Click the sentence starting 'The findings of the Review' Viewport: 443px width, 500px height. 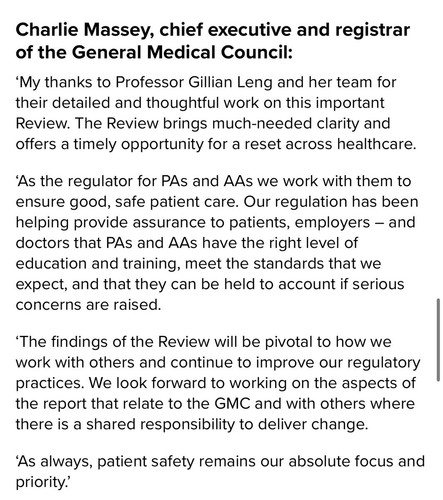pos(218,362)
